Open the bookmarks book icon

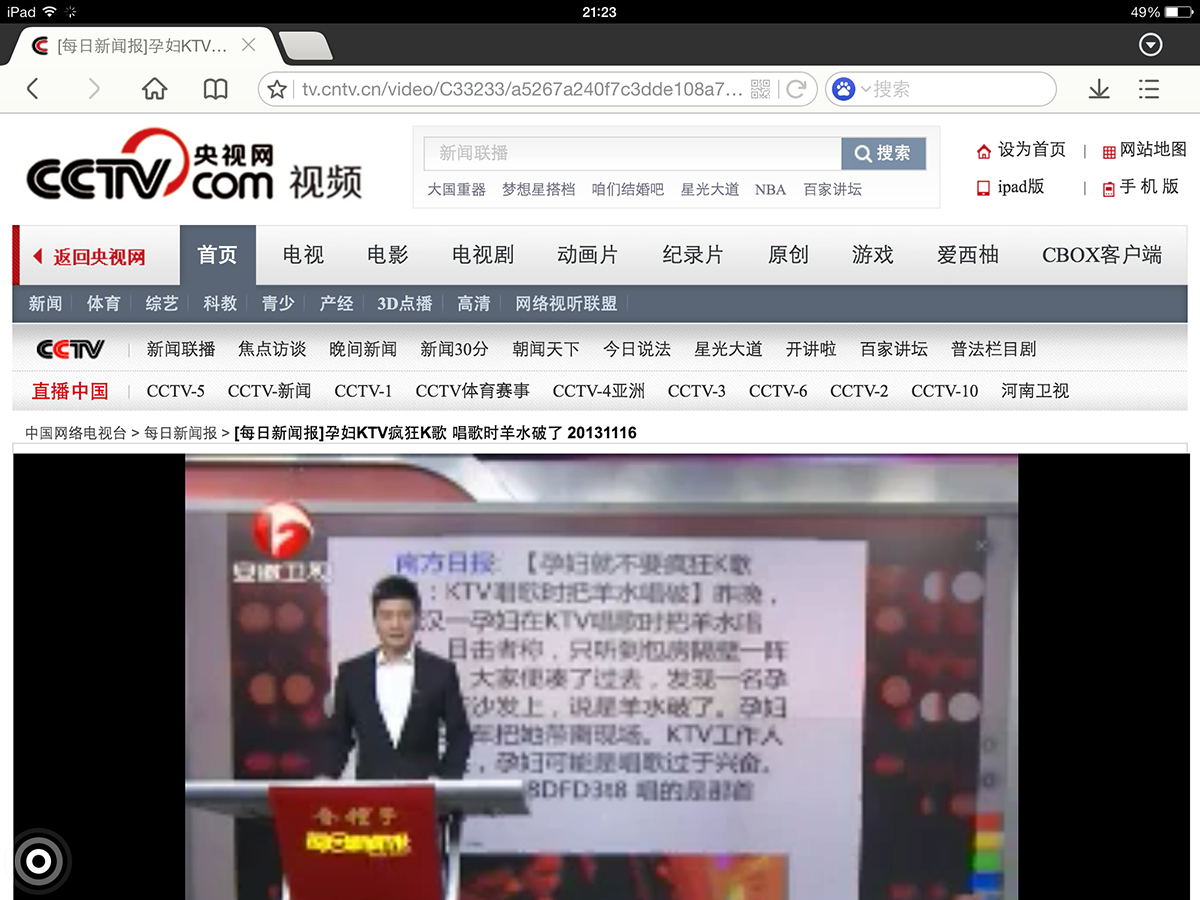click(x=215, y=89)
